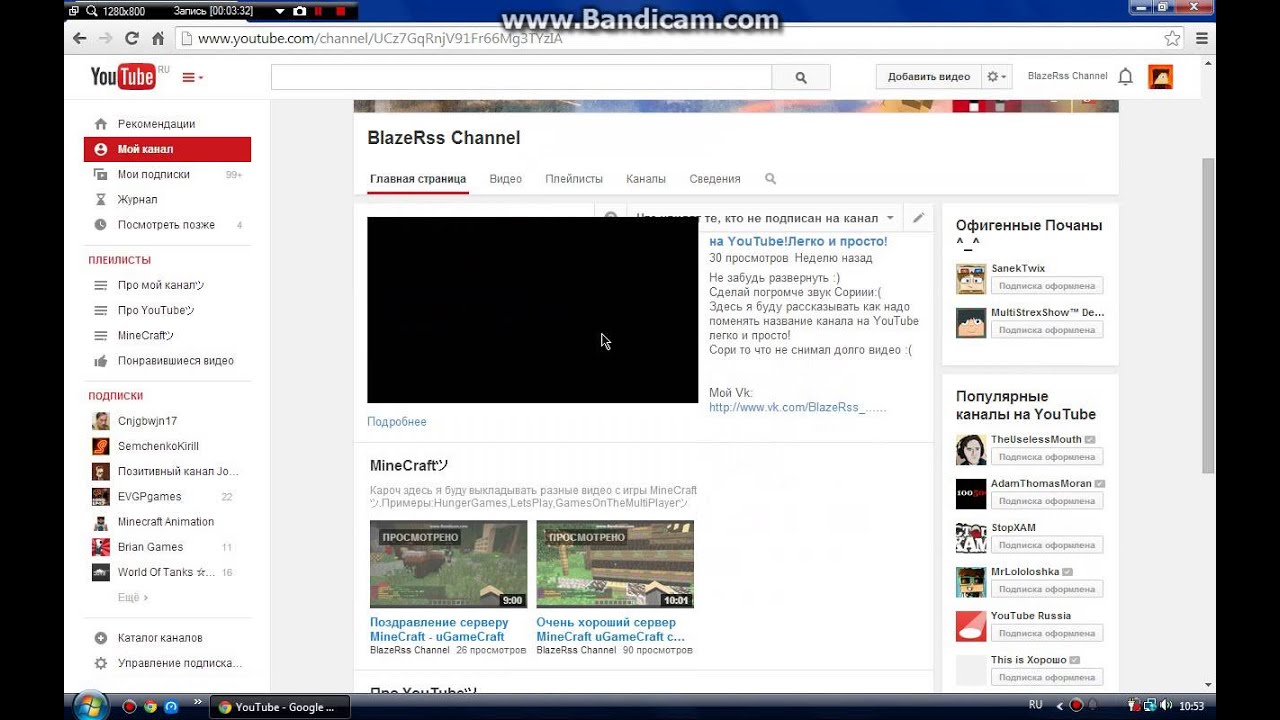The height and width of the screenshot is (720, 1280).
Task: Click the pencil edit icon
Action: [918, 217]
